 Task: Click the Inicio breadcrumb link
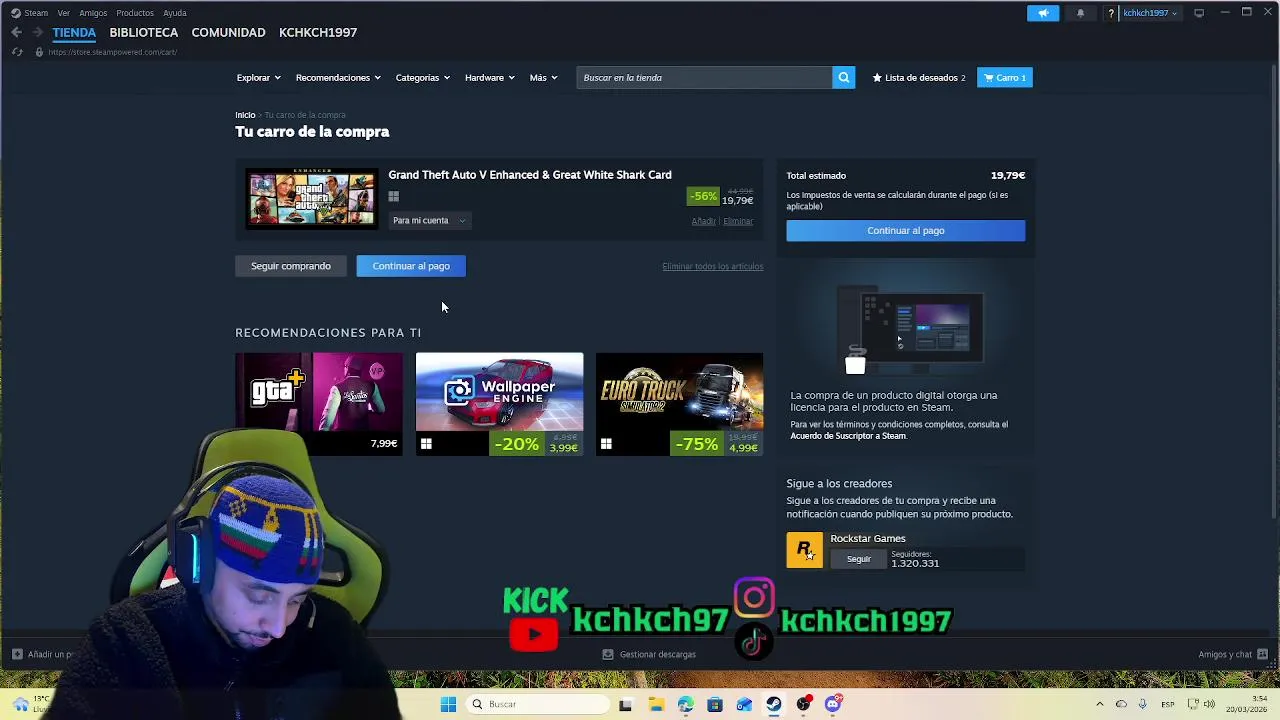coord(245,115)
